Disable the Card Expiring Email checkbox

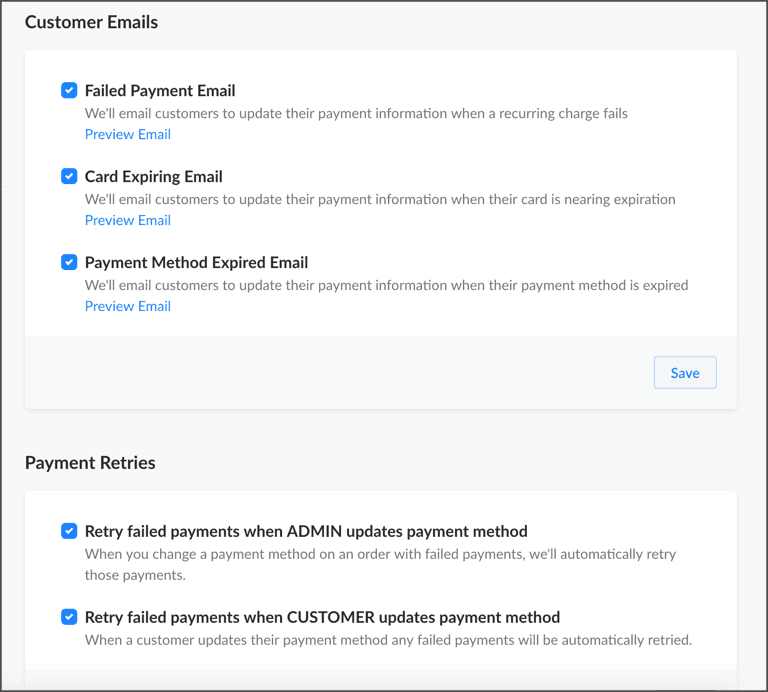pos(69,176)
